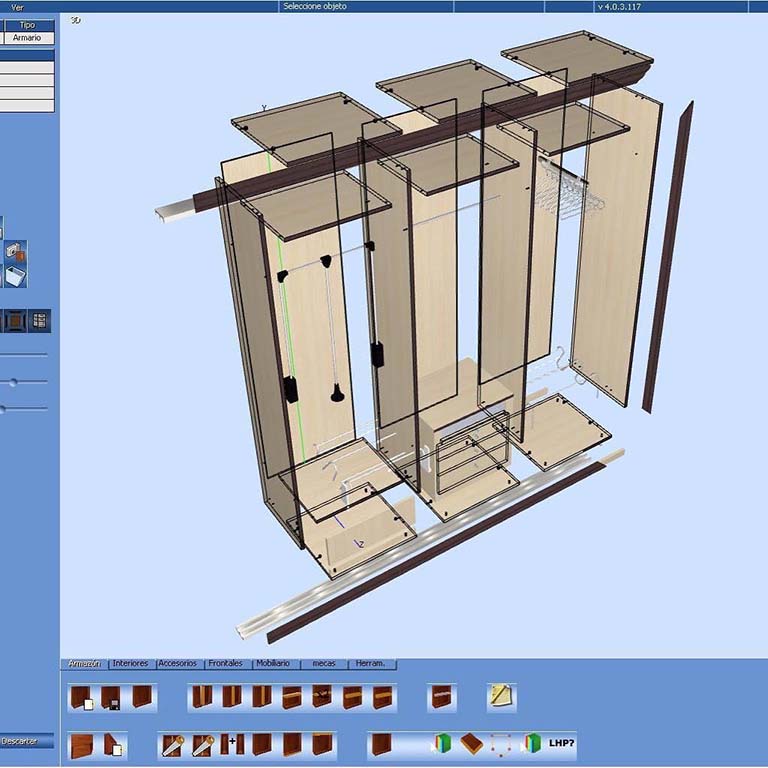Open the Ver menu
This screenshot has width=768, height=768.
click(17, 7)
